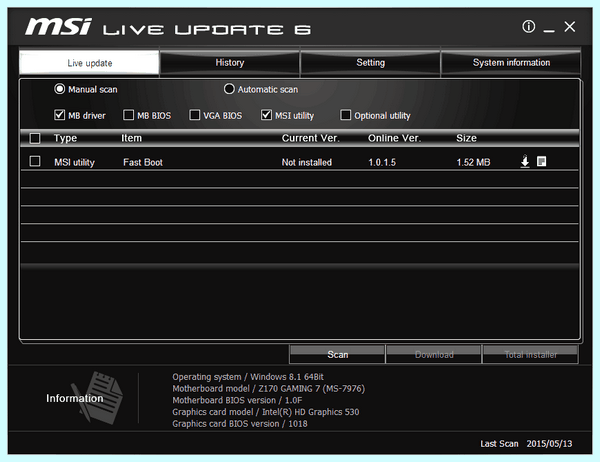600x462 pixels.
Task: Switch to the Live update tab
Action: [x=89, y=62]
